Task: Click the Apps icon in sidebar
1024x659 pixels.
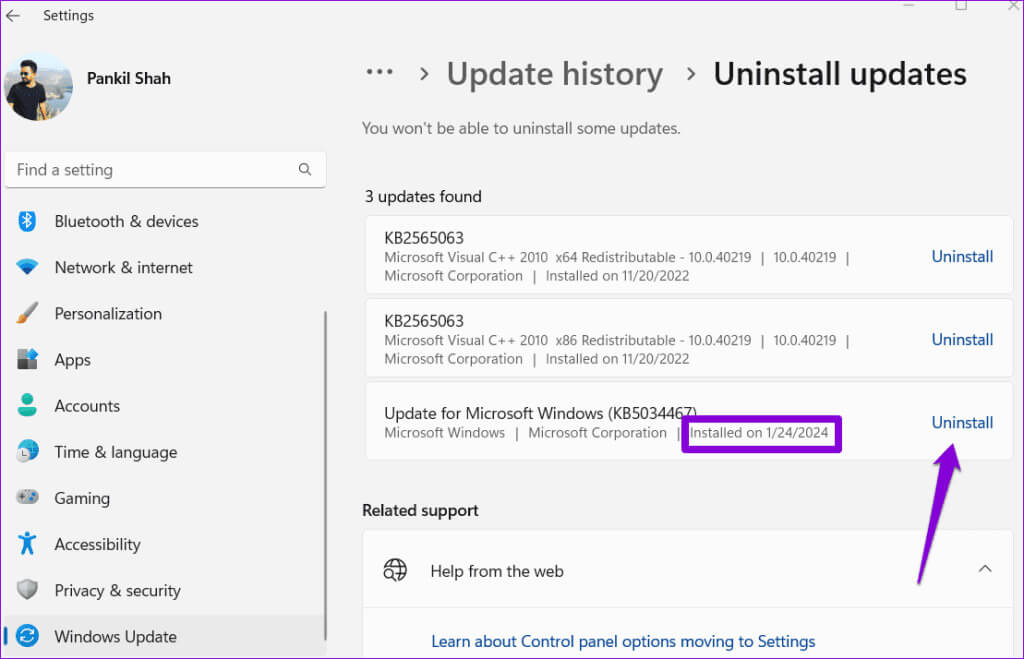Action: [x=27, y=359]
